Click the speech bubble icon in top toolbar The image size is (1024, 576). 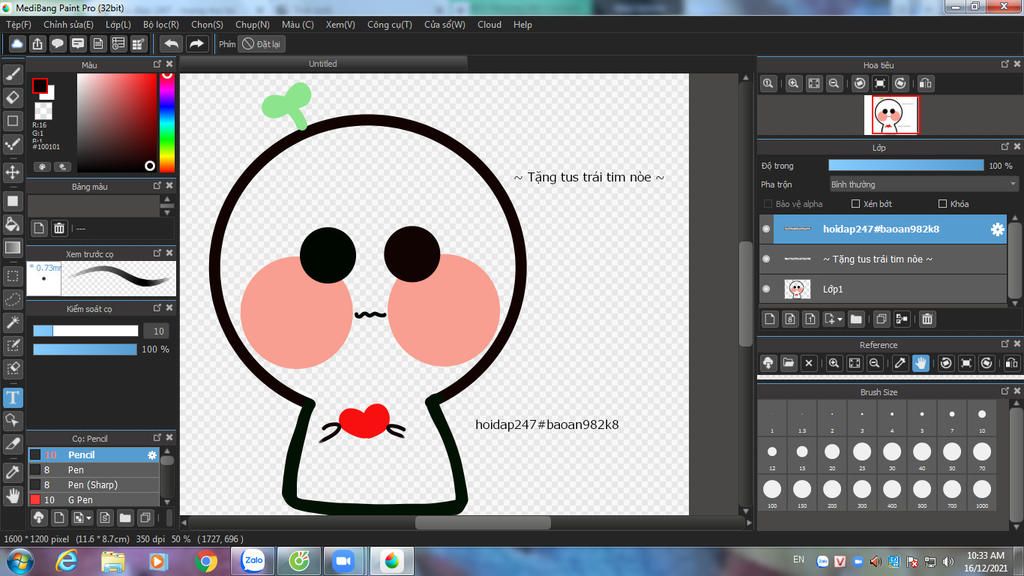coord(57,44)
